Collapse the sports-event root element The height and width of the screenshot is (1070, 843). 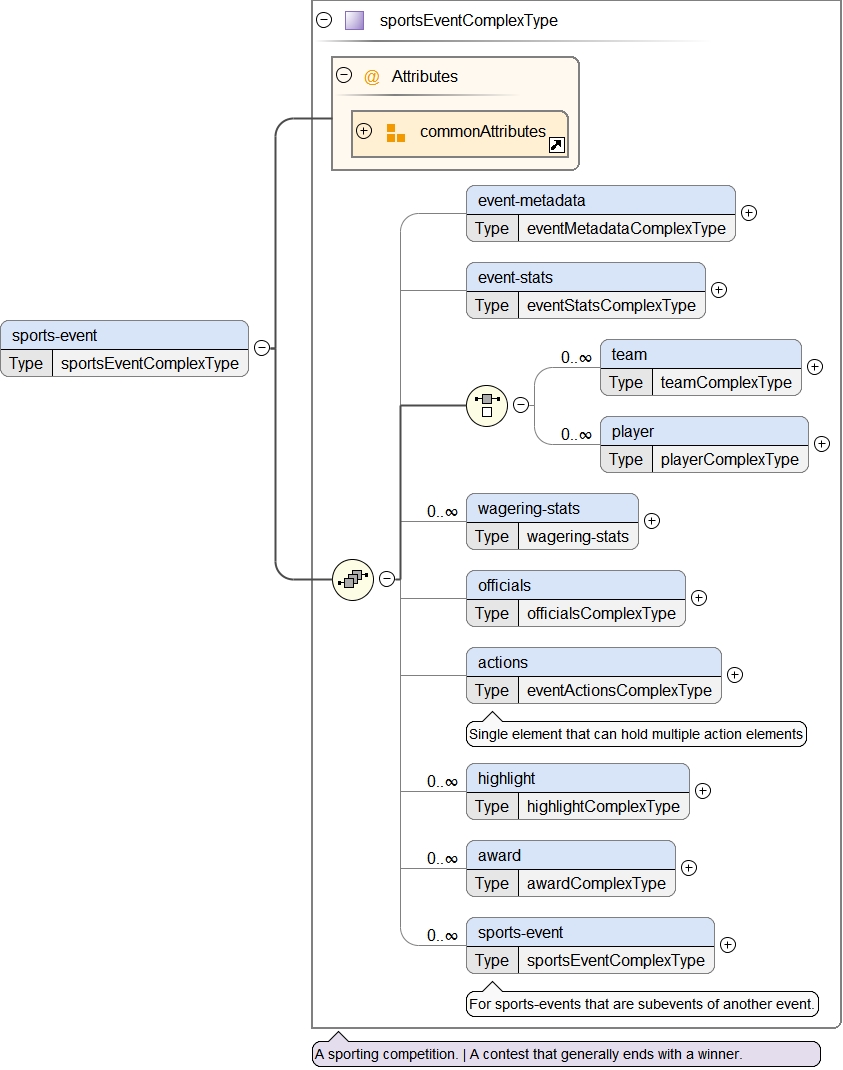(262, 348)
